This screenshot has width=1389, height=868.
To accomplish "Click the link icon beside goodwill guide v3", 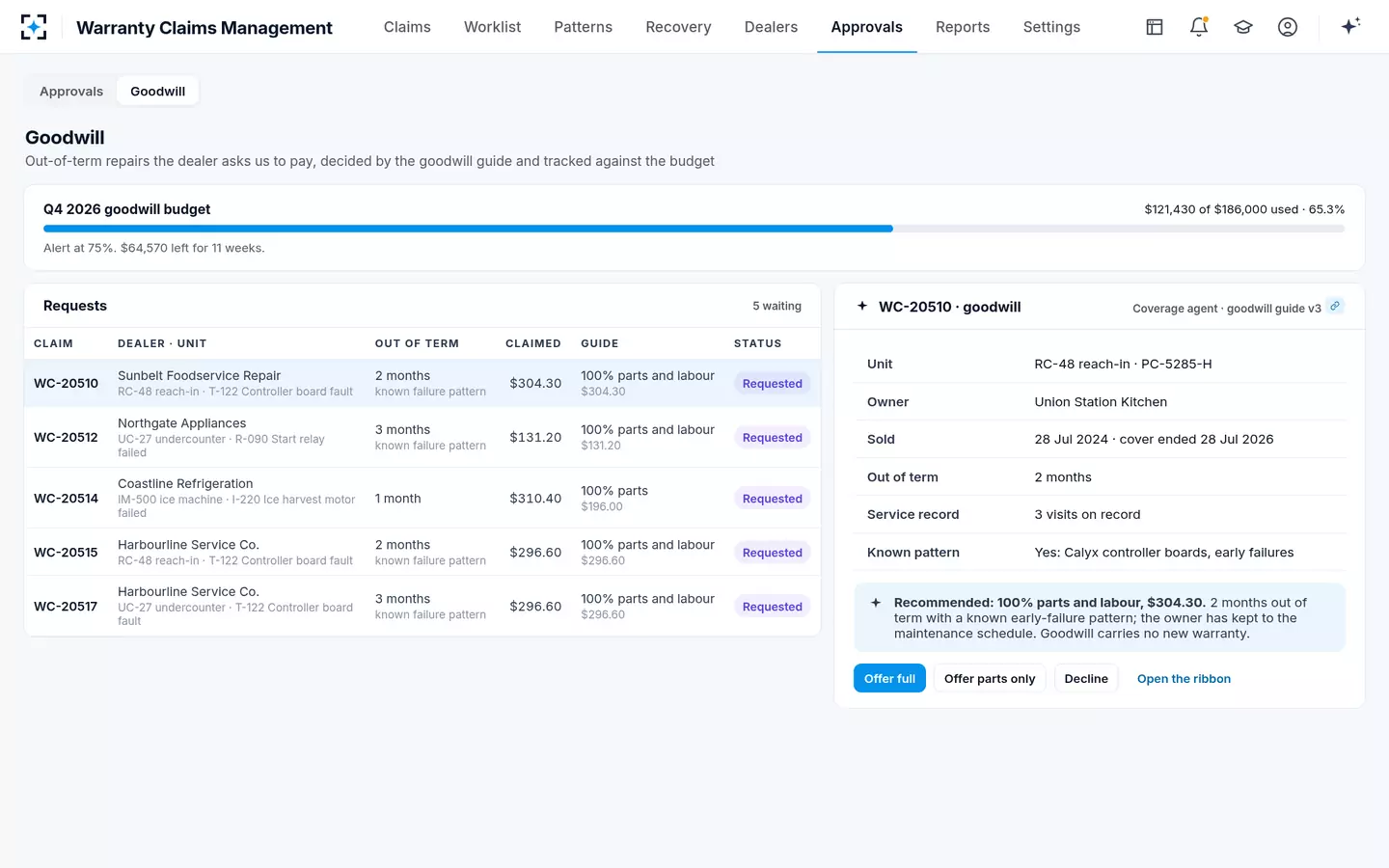I will [x=1335, y=306].
